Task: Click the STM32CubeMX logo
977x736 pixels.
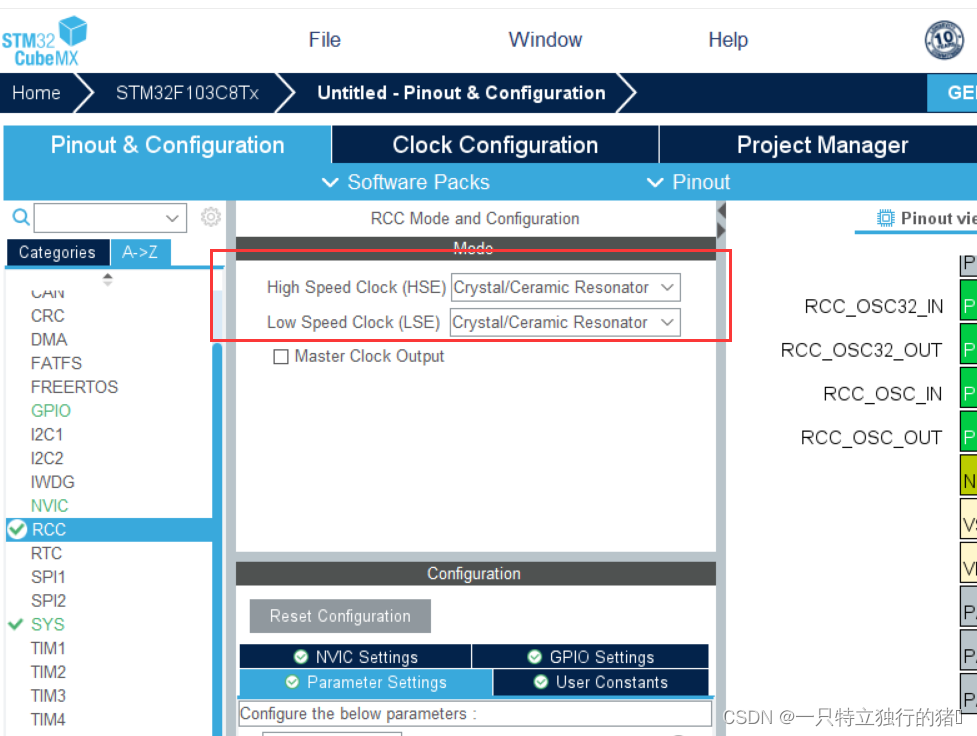Action: pyautogui.click(x=44, y=41)
